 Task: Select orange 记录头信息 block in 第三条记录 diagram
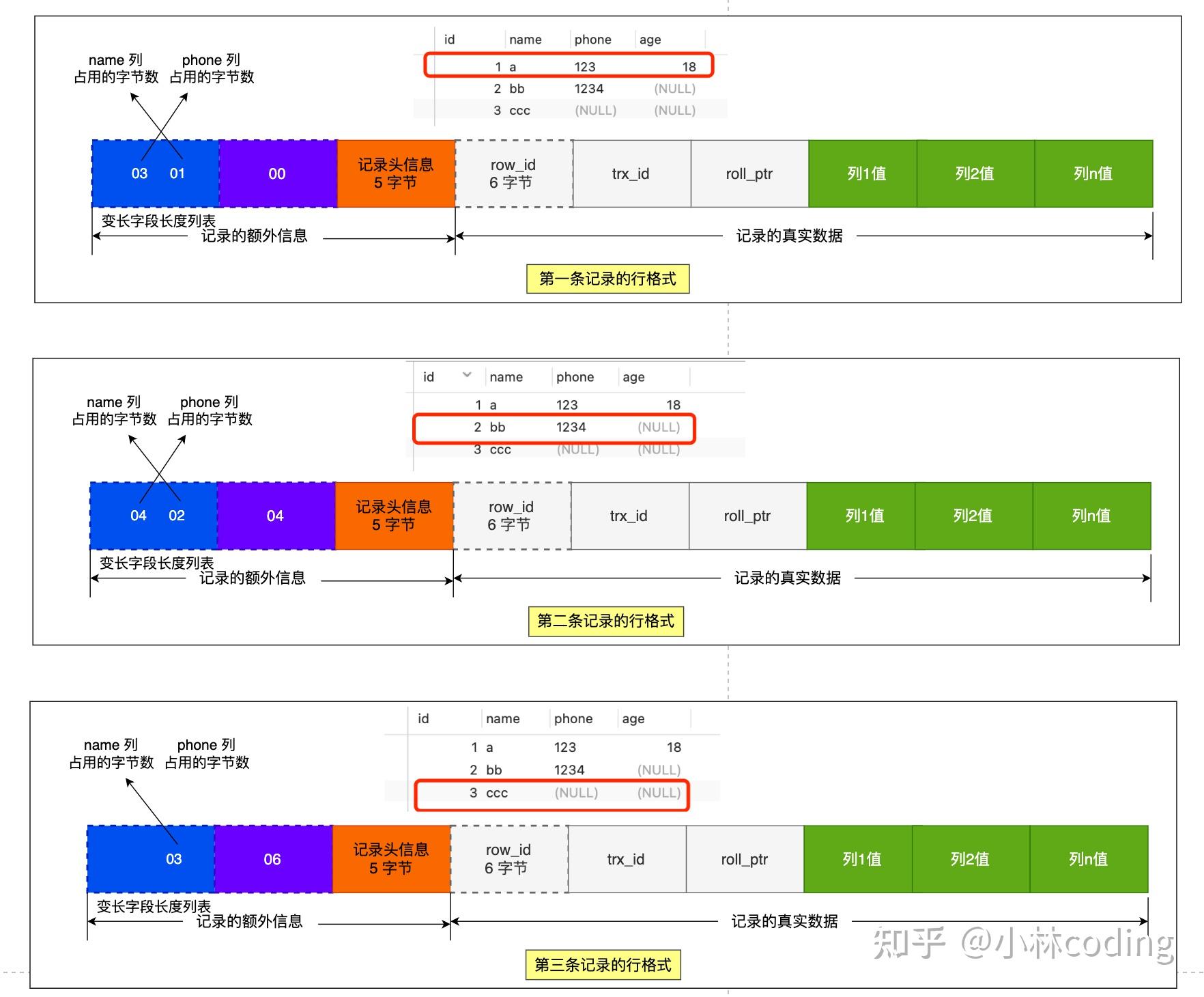(x=391, y=859)
